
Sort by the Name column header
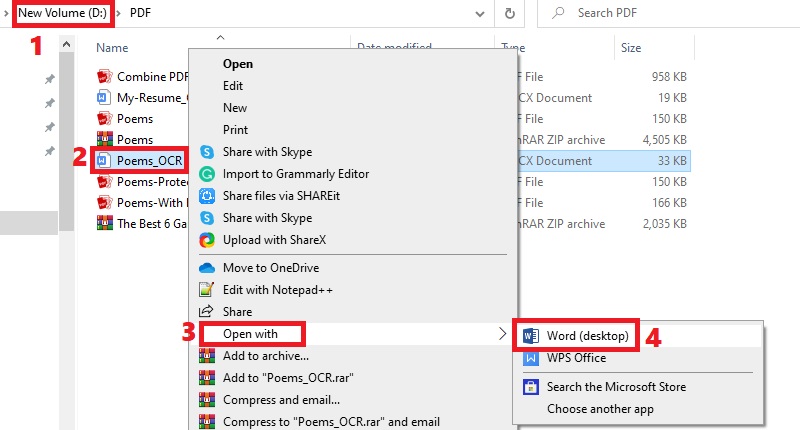pos(112,48)
